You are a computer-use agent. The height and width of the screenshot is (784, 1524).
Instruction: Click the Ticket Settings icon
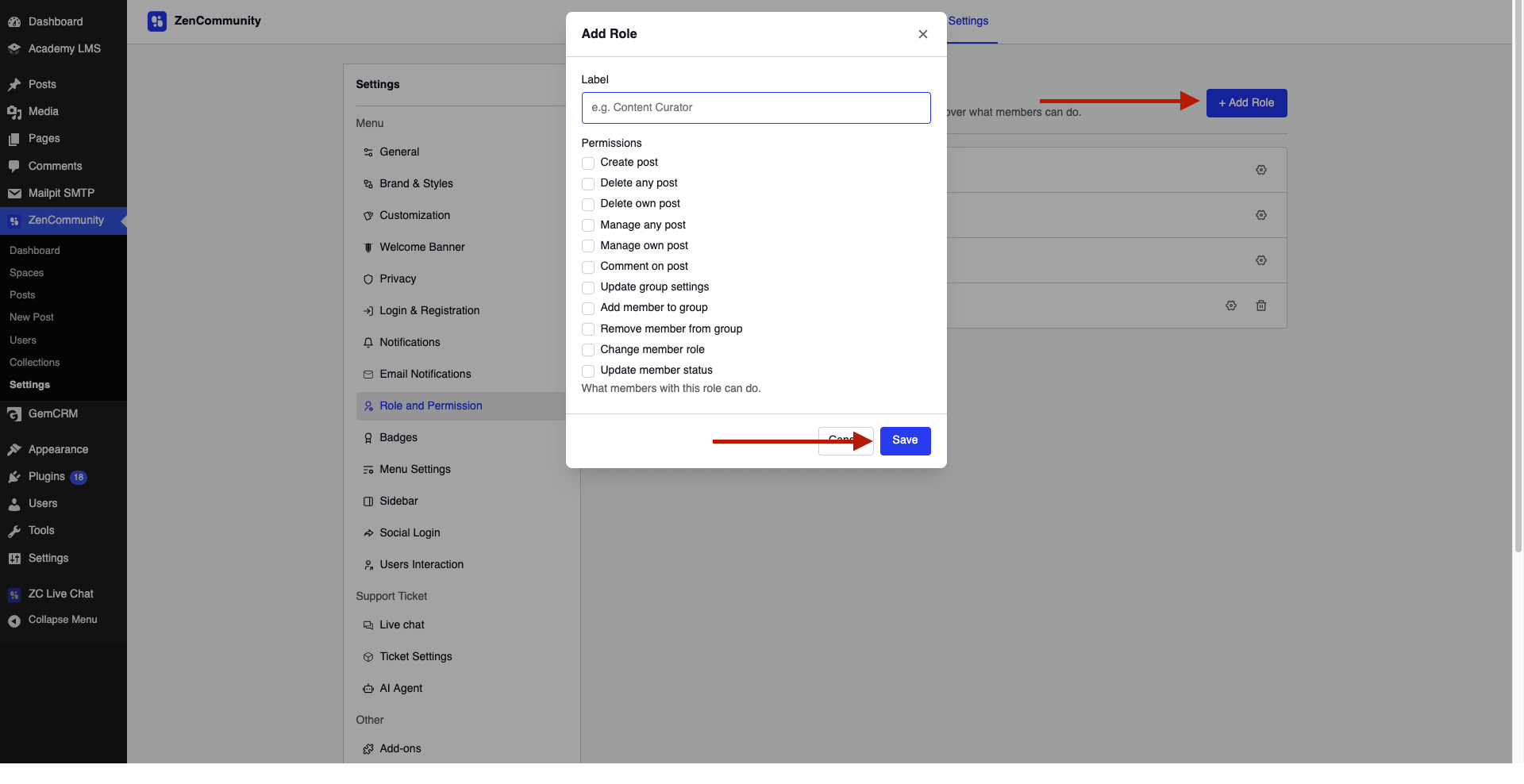pos(368,657)
